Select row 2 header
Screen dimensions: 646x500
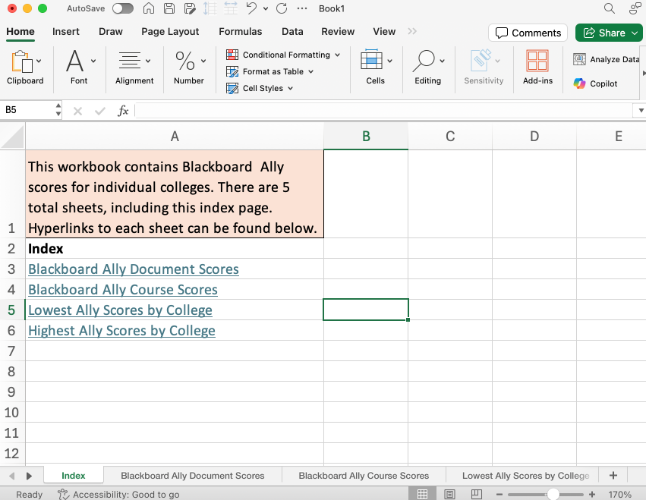(12, 249)
